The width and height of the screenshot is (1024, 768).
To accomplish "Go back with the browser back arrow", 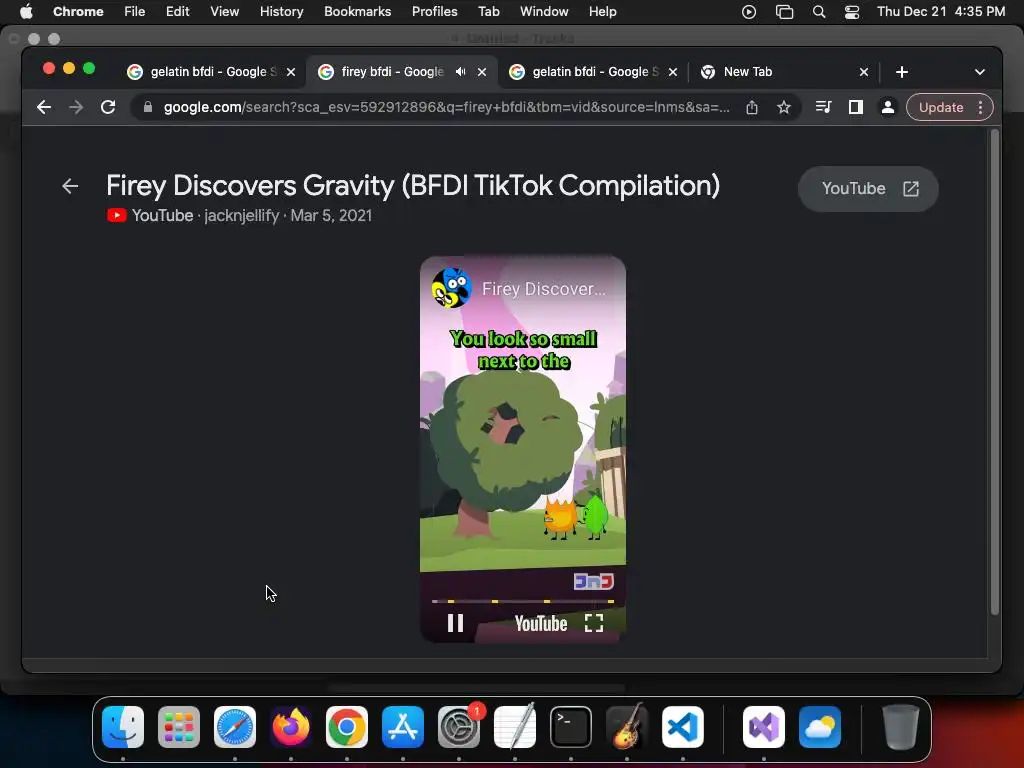I will 44,107.
